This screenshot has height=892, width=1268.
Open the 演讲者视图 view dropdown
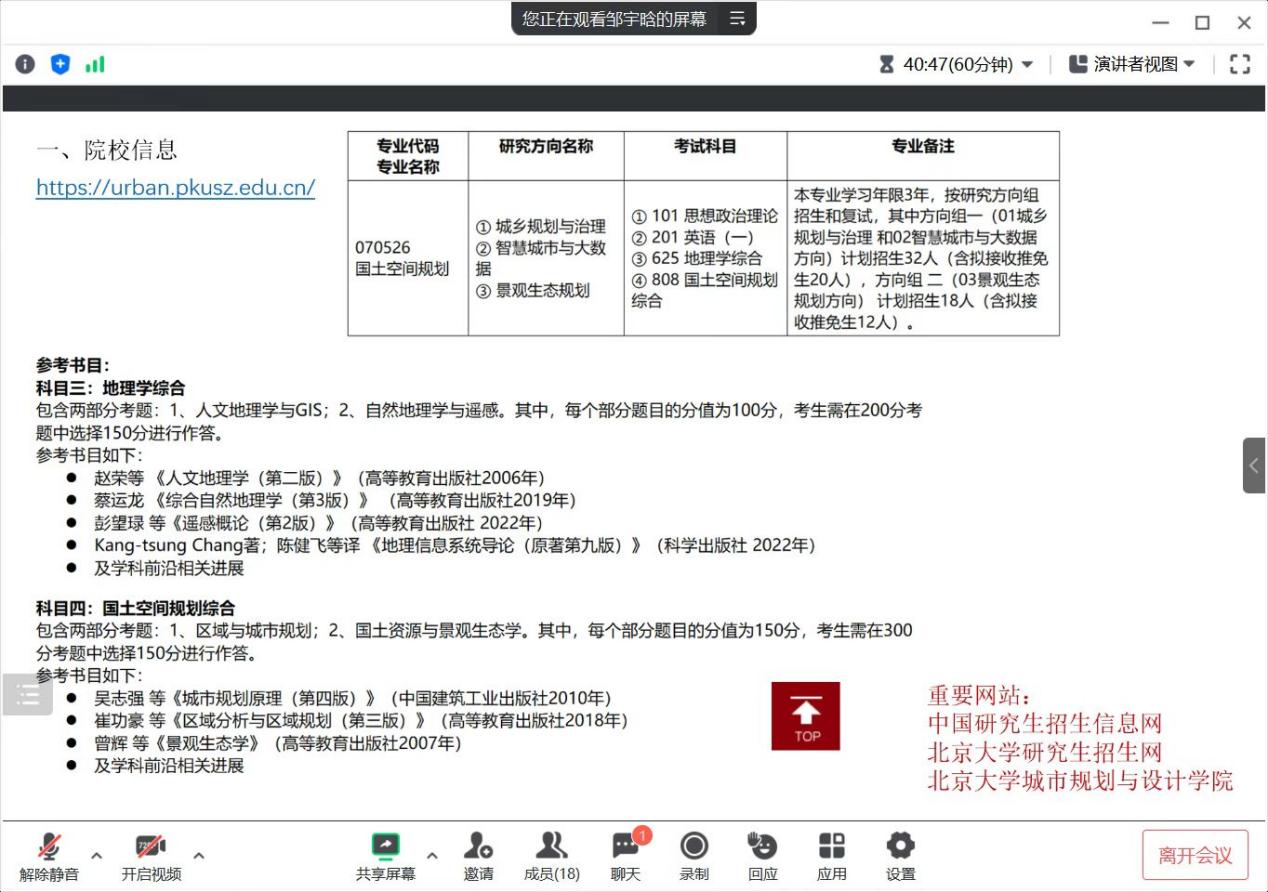pyautogui.click(x=1132, y=64)
